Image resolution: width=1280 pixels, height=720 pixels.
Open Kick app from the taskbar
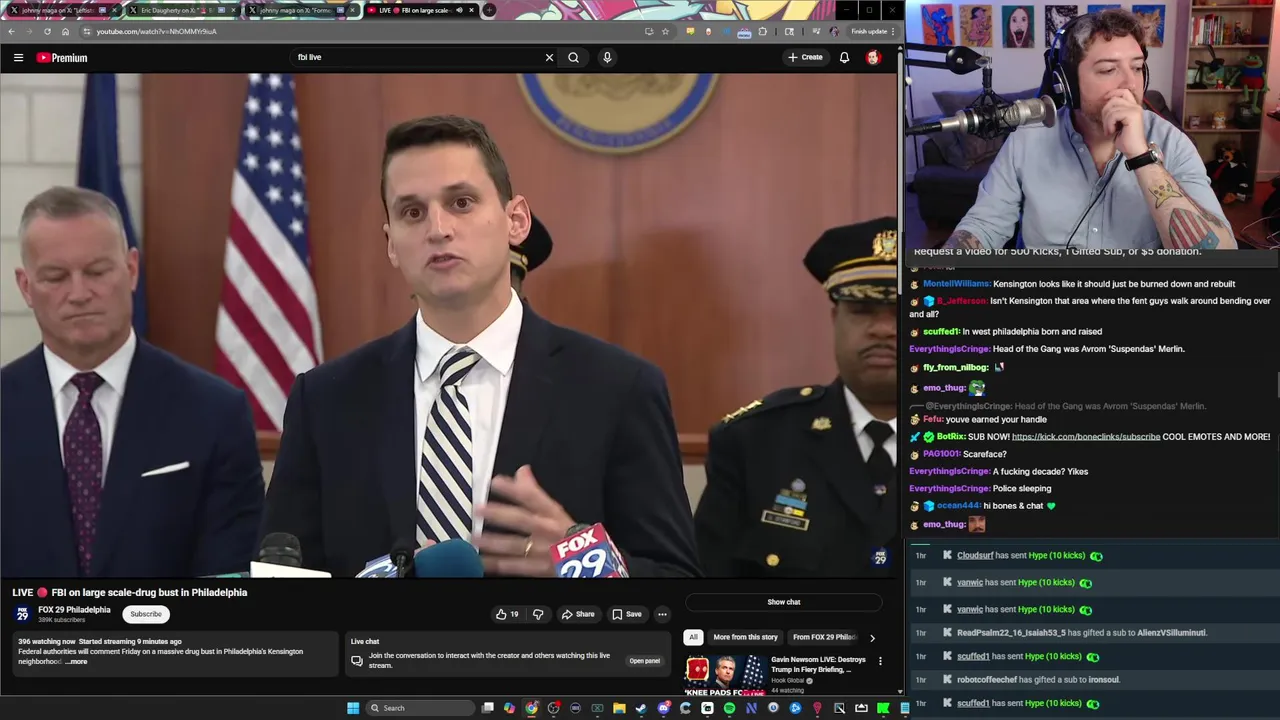click(x=883, y=708)
